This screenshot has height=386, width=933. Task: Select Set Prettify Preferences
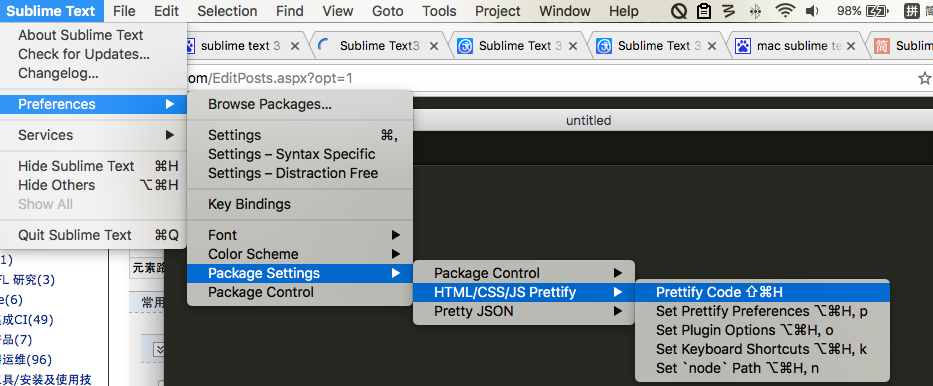pos(763,311)
